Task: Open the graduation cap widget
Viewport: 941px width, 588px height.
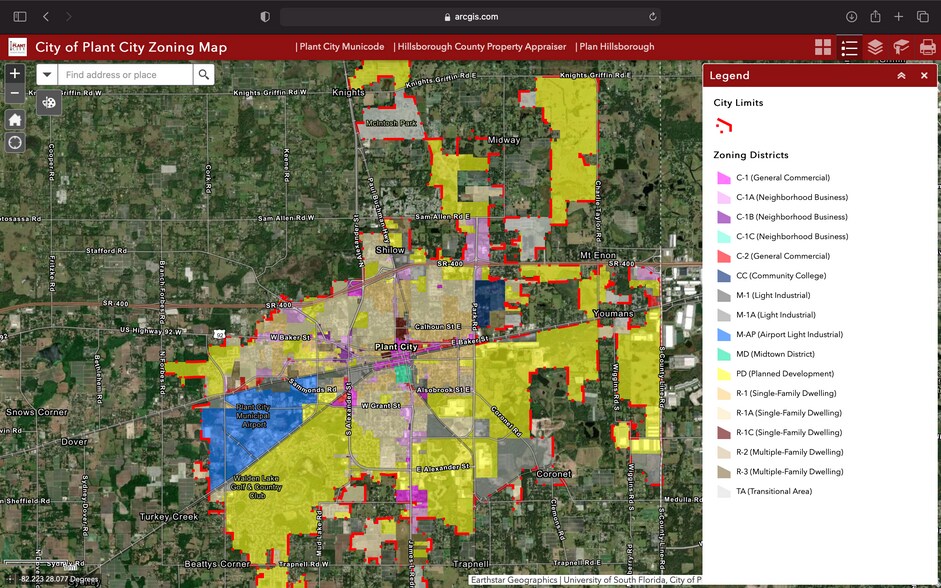Action: tap(901, 47)
